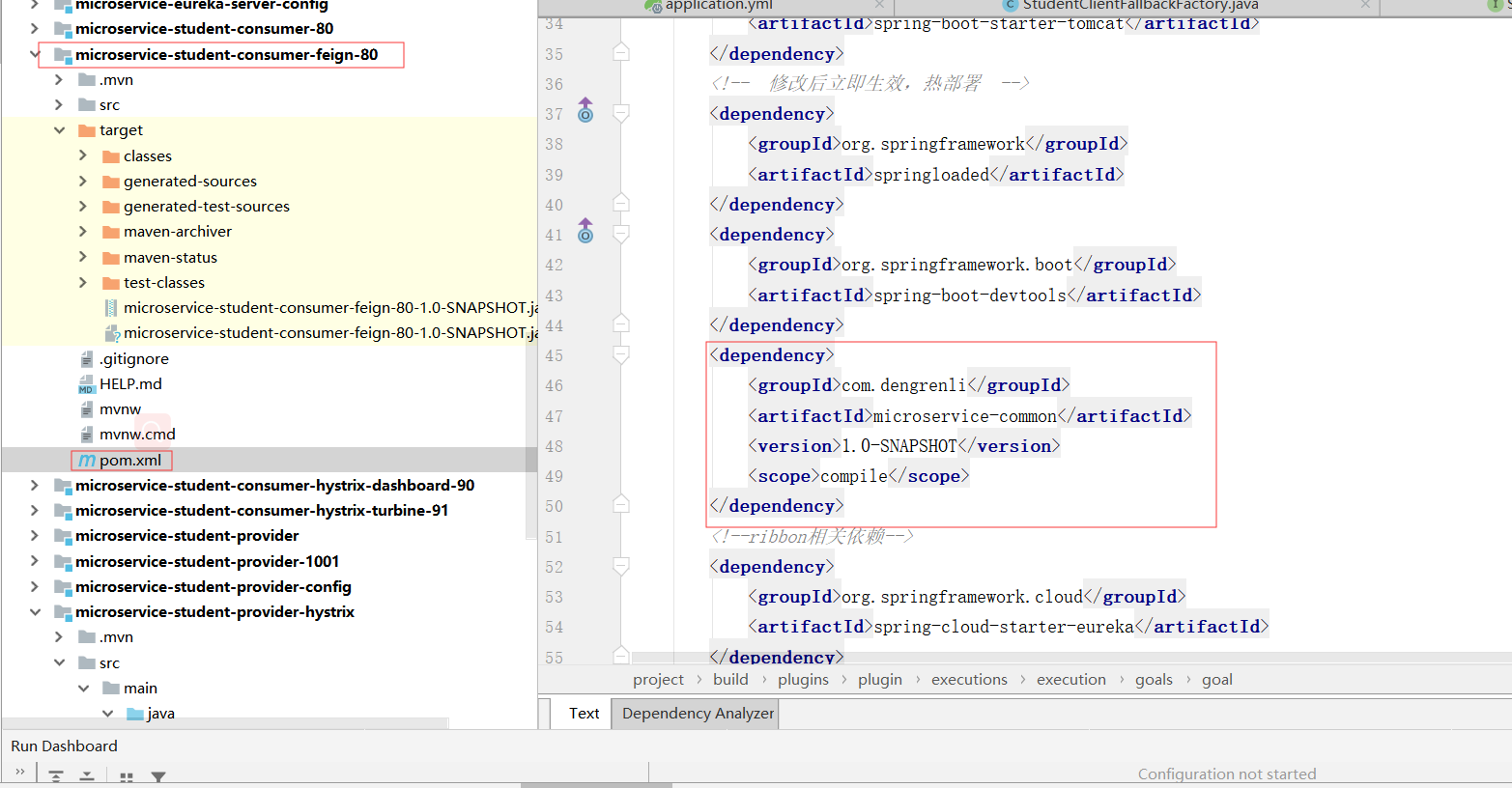Switch to the StudentClientFallbackFactory.java tab
Viewport: 1512px width, 788px height.
(x=1140, y=5)
